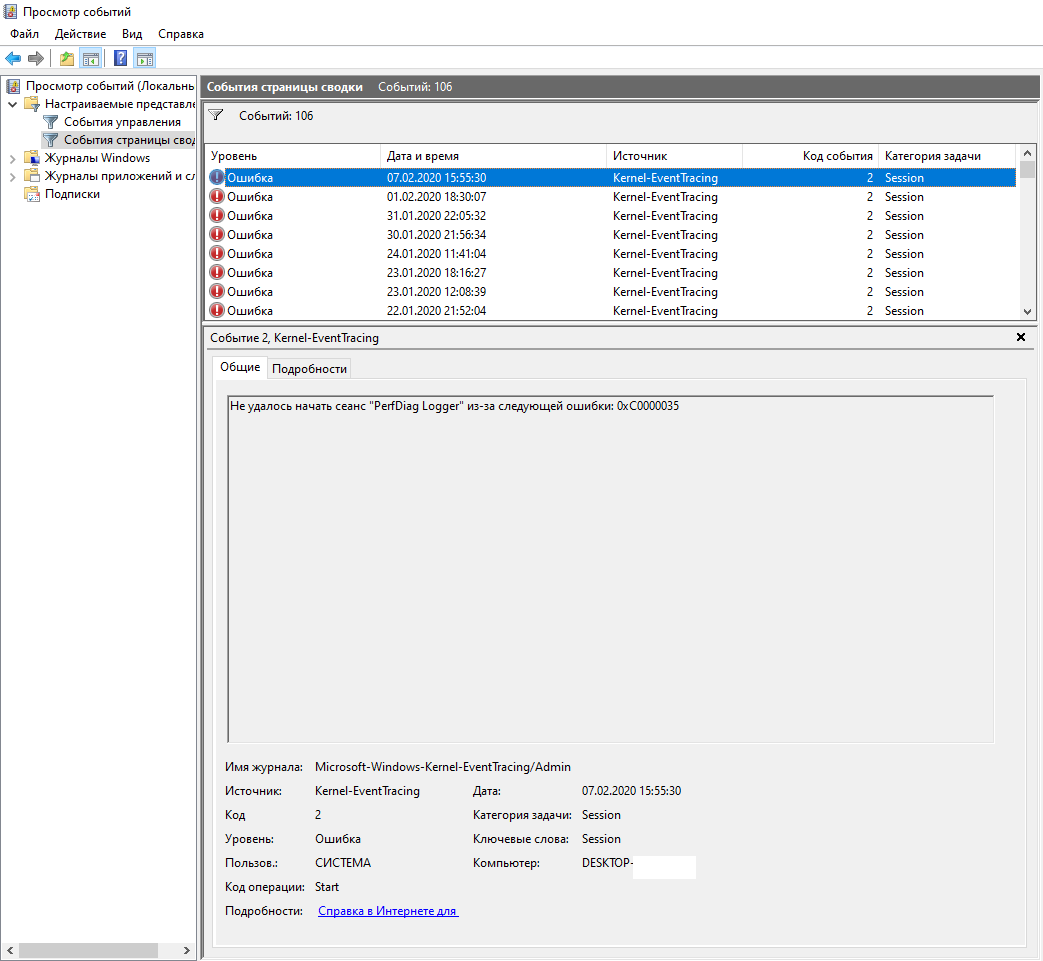Expand the Журналы Windows tree node
This screenshot has width=1043, height=961.
tap(13, 158)
